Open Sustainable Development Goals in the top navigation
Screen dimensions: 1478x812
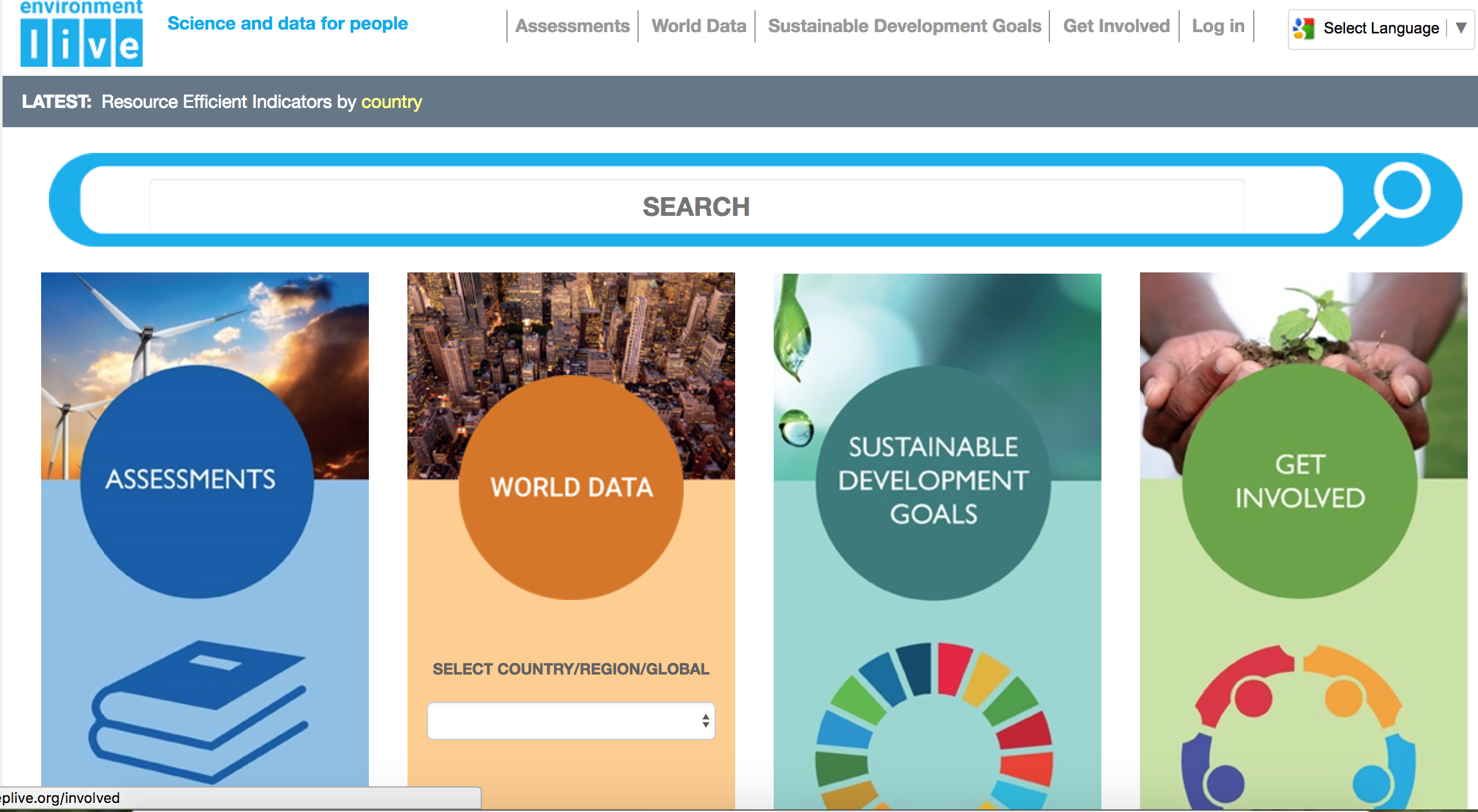click(905, 26)
